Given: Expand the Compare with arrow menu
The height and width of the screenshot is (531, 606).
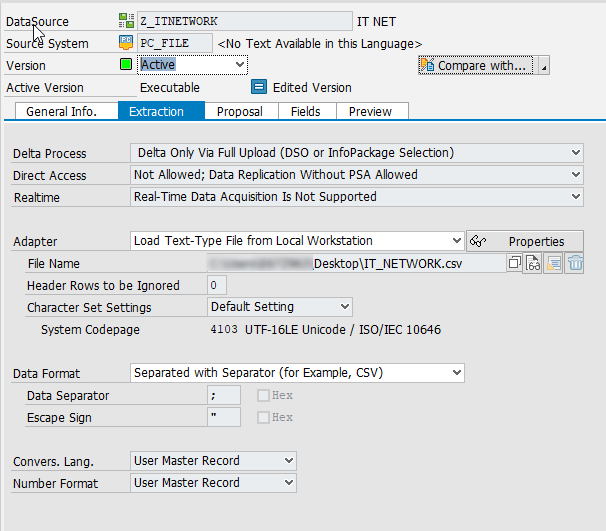Looking at the screenshot, I should [543, 65].
